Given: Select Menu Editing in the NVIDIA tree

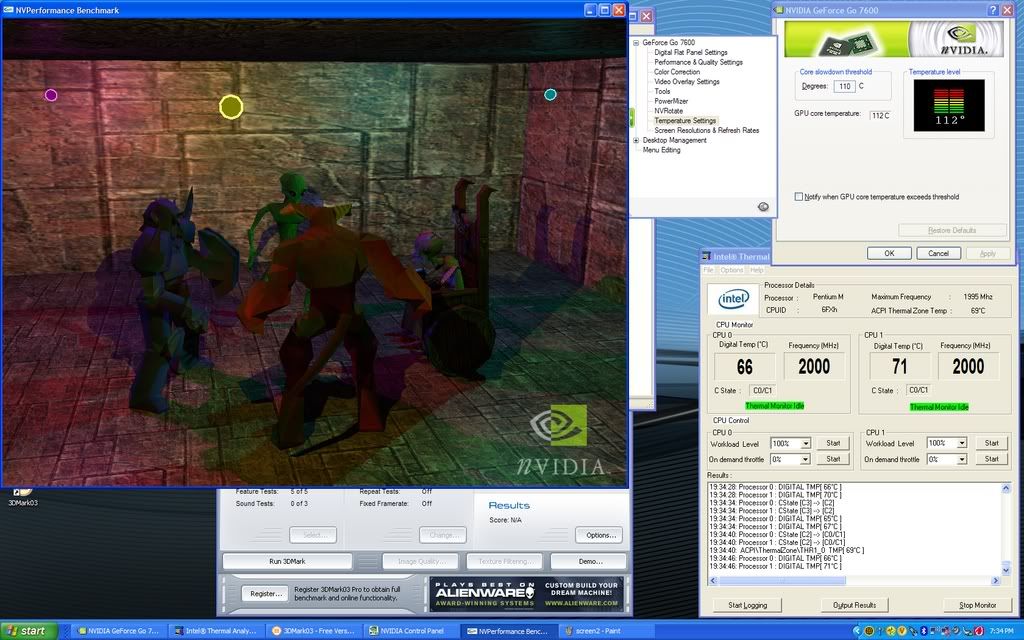Looking at the screenshot, I should 661,150.
